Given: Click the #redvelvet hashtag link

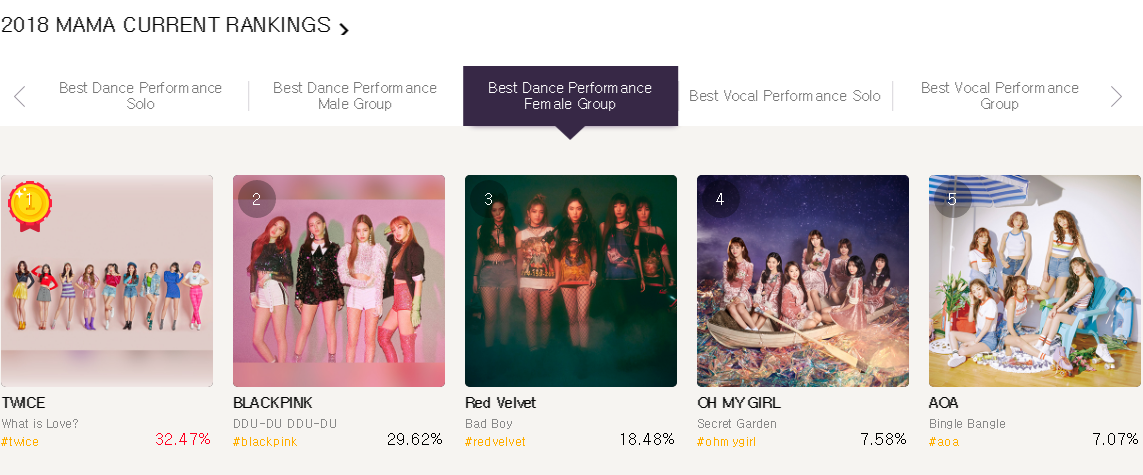Looking at the screenshot, I should (x=495, y=442).
